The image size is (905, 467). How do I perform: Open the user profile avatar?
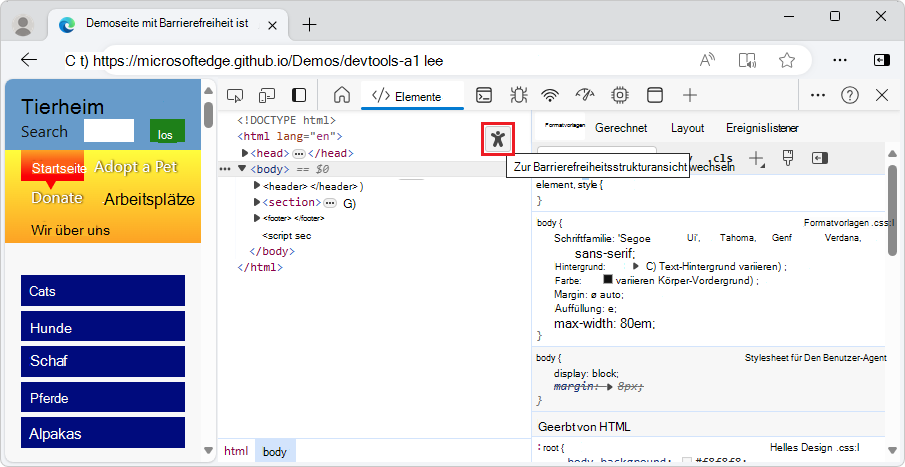[x=23, y=25]
